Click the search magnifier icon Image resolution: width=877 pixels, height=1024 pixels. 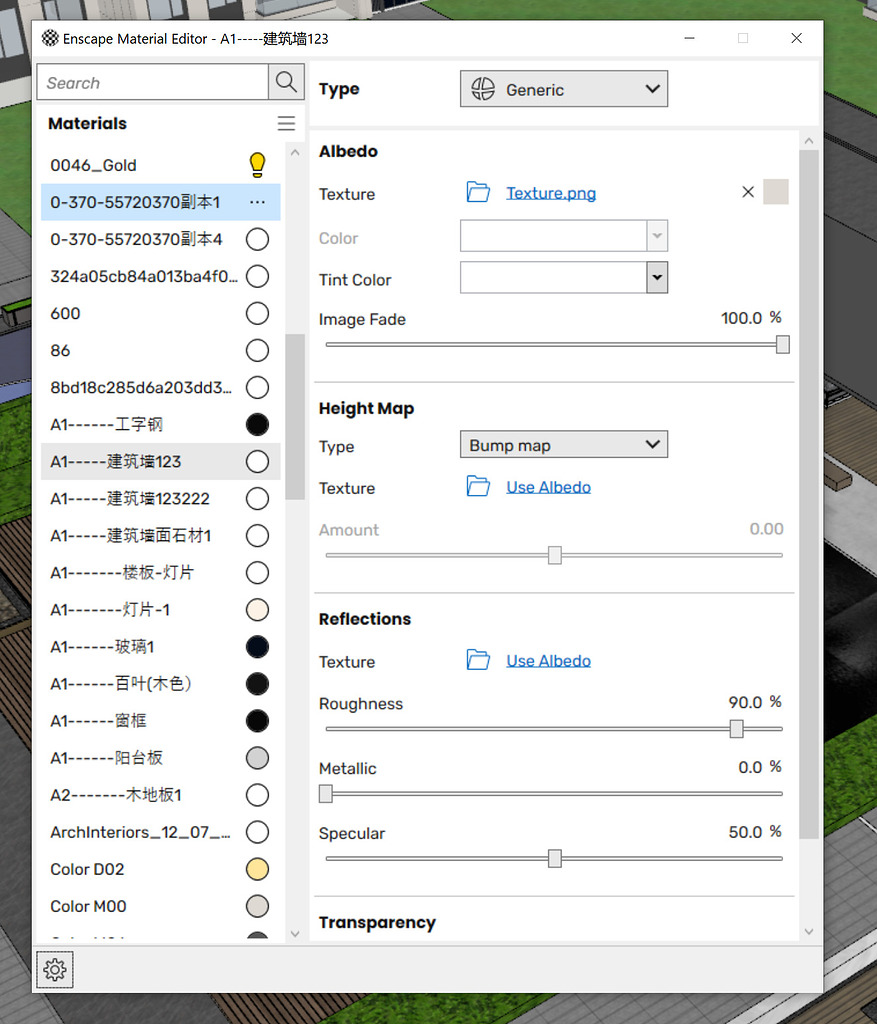point(286,82)
